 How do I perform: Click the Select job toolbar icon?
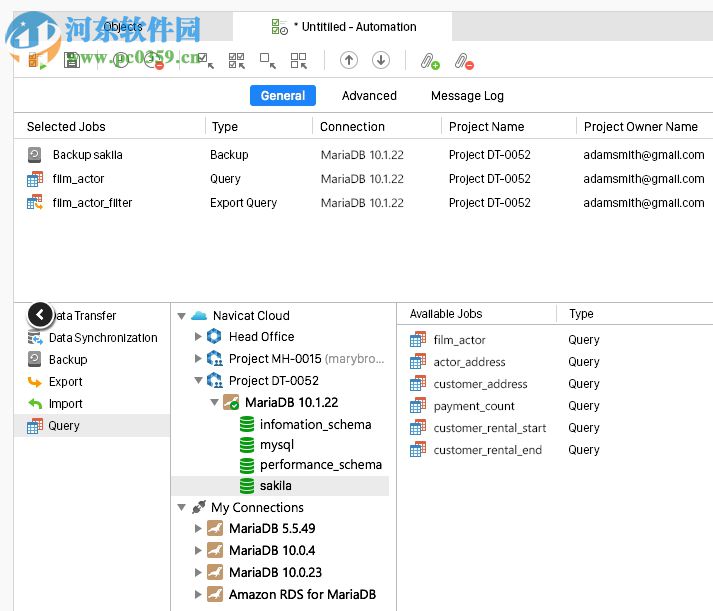click(x=206, y=60)
